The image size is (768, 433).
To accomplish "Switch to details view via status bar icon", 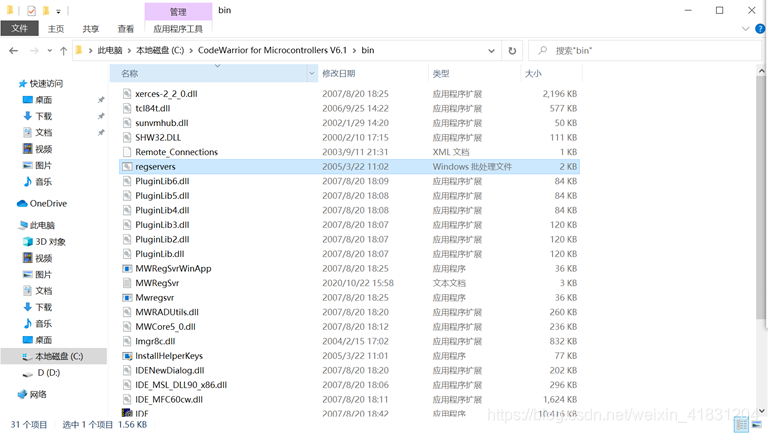I will (x=742, y=425).
